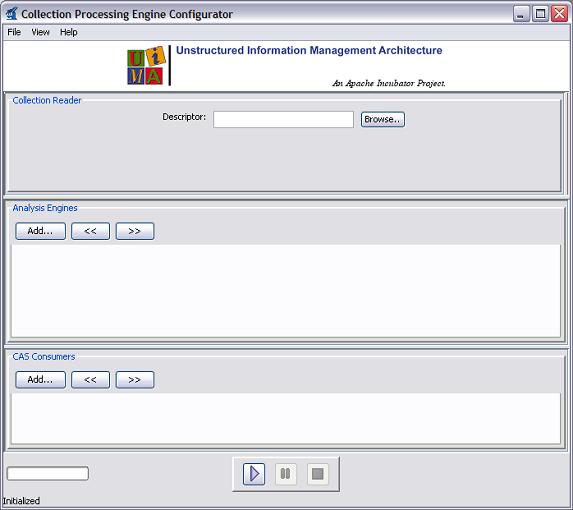This screenshot has height=510, width=573.
Task: Click the 'Analysis Engines' panel title
Action: pyautogui.click(x=45, y=208)
